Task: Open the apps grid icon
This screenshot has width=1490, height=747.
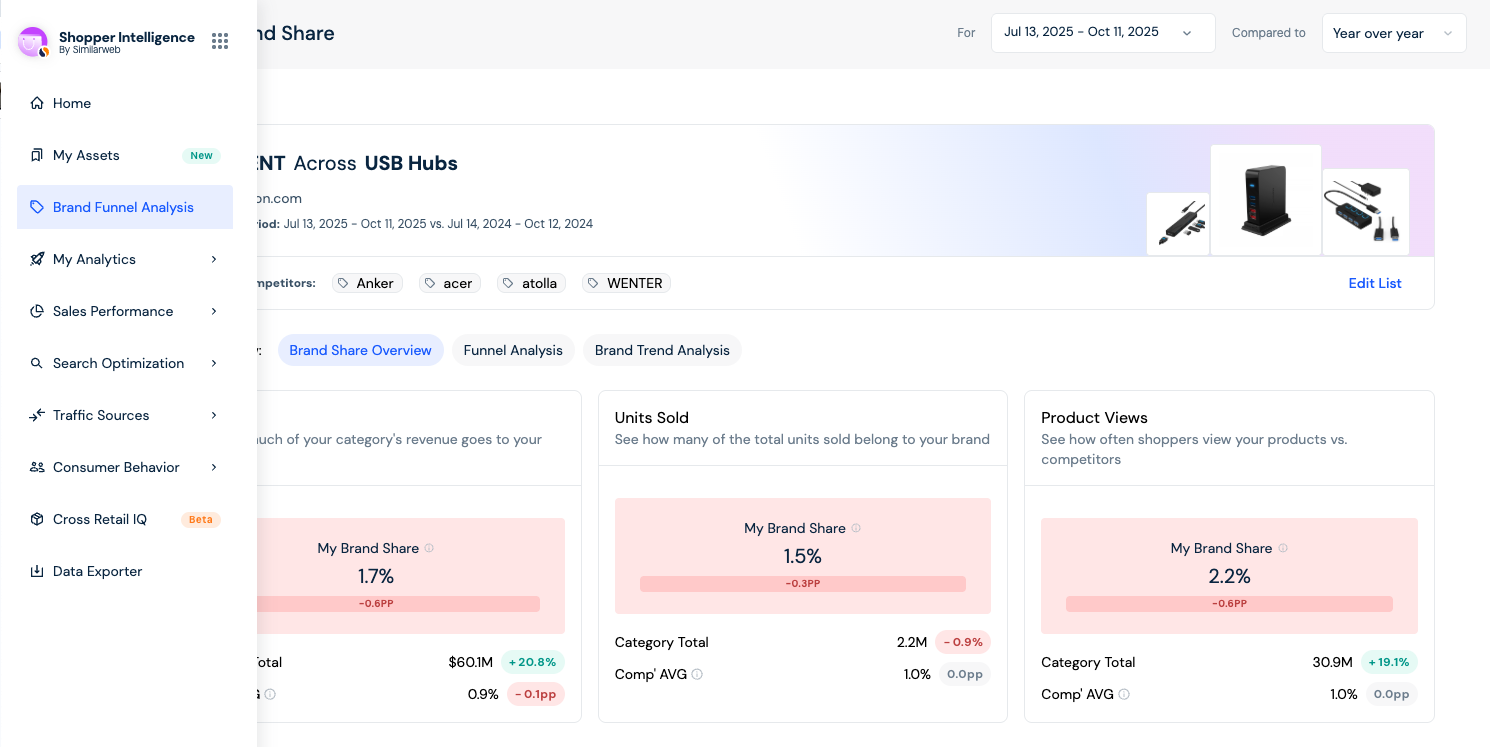Action: coord(220,41)
